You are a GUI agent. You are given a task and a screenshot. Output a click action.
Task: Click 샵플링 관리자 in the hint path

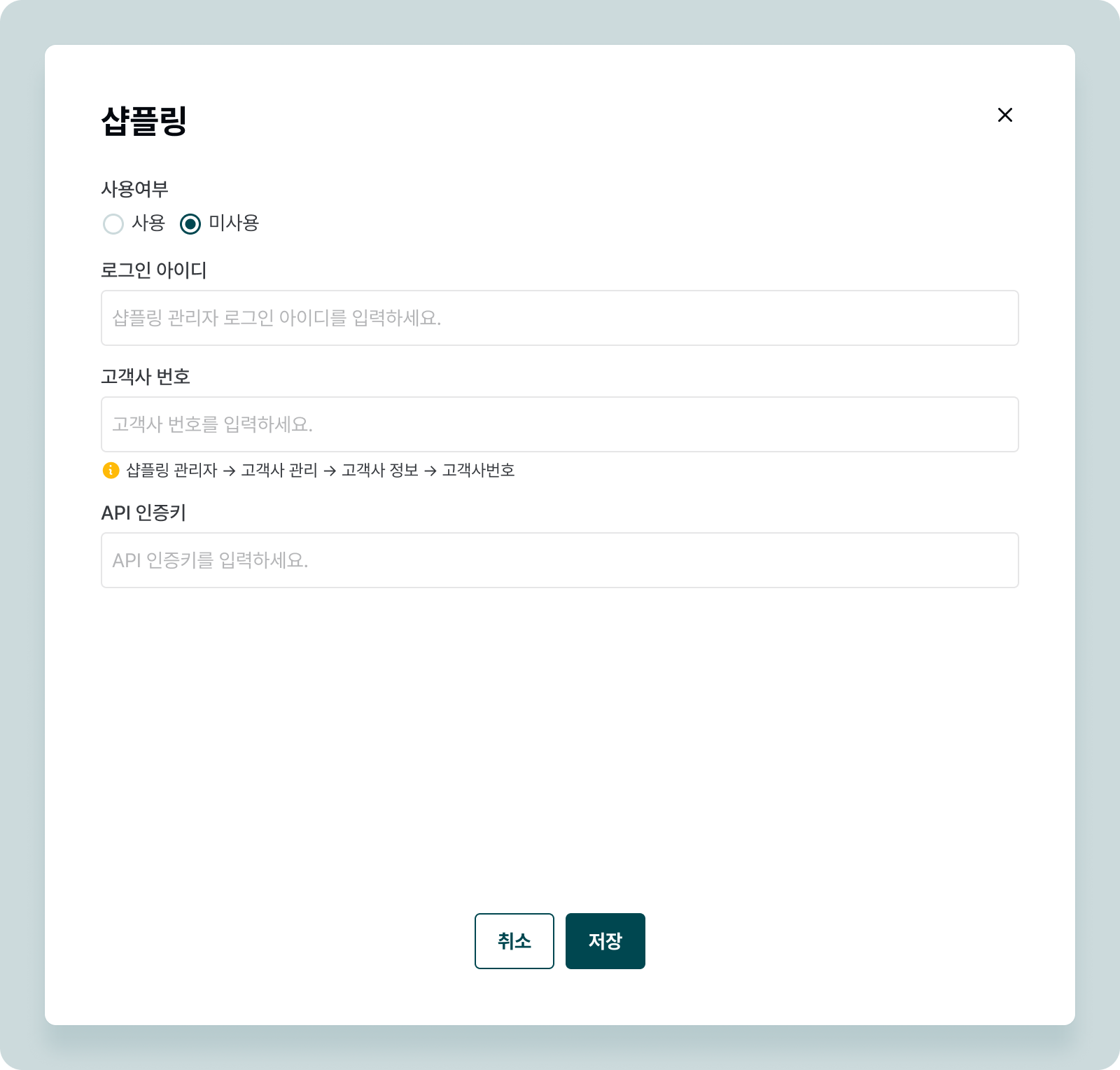pyautogui.click(x=171, y=470)
